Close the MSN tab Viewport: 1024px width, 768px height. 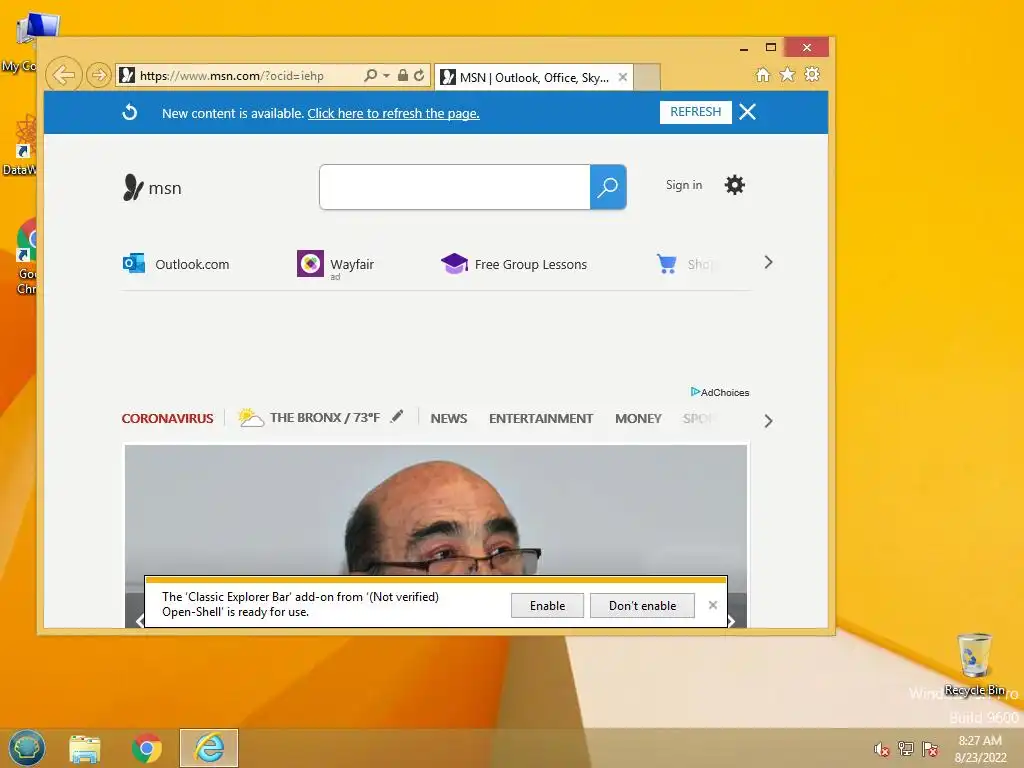click(x=623, y=77)
